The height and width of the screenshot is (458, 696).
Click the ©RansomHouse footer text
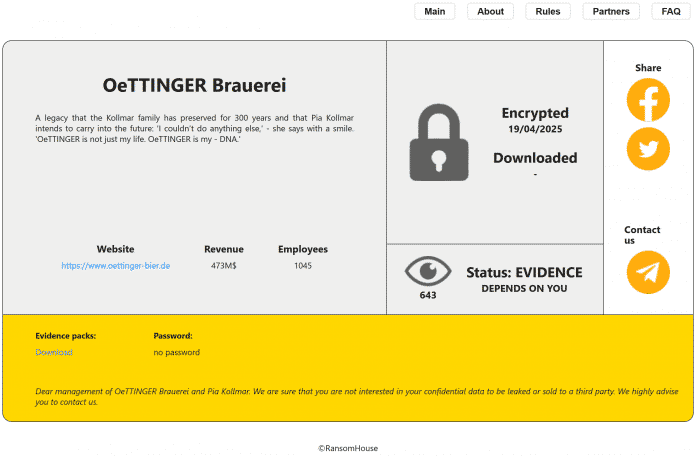click(348, 448)
